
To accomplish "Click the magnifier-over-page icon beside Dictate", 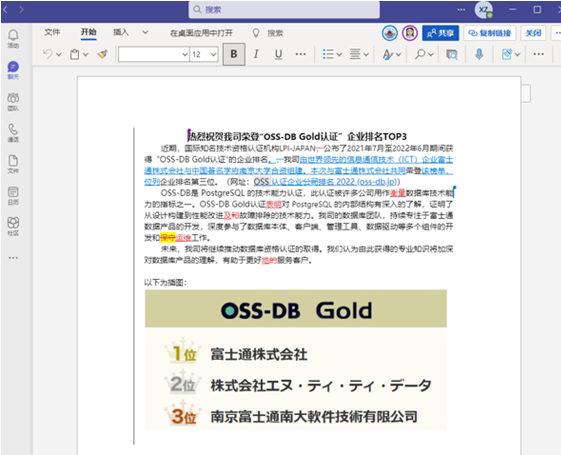I will (x=452, y=54).
